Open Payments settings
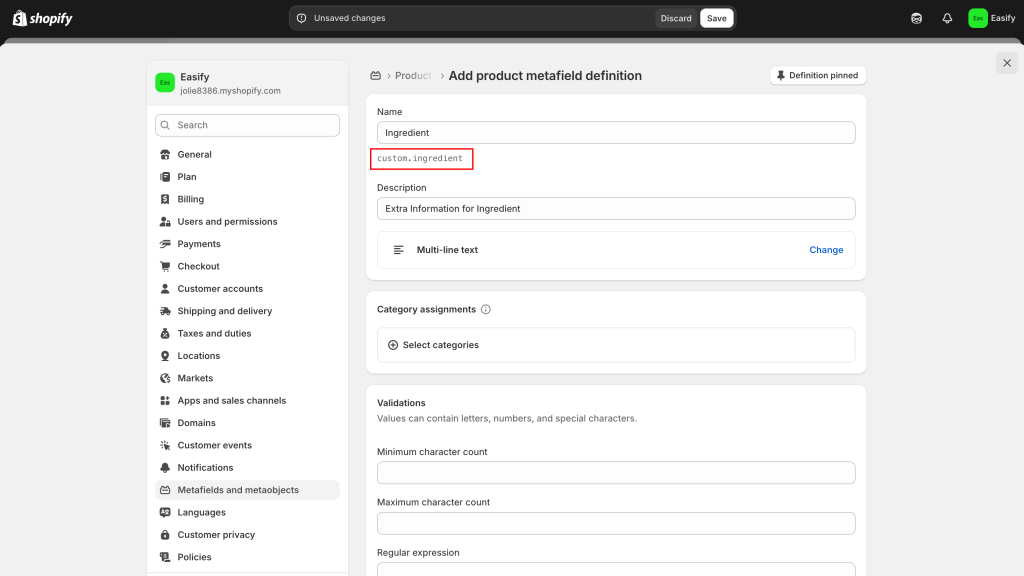The height and width of the screenshot is (576, 1024). 199,244
